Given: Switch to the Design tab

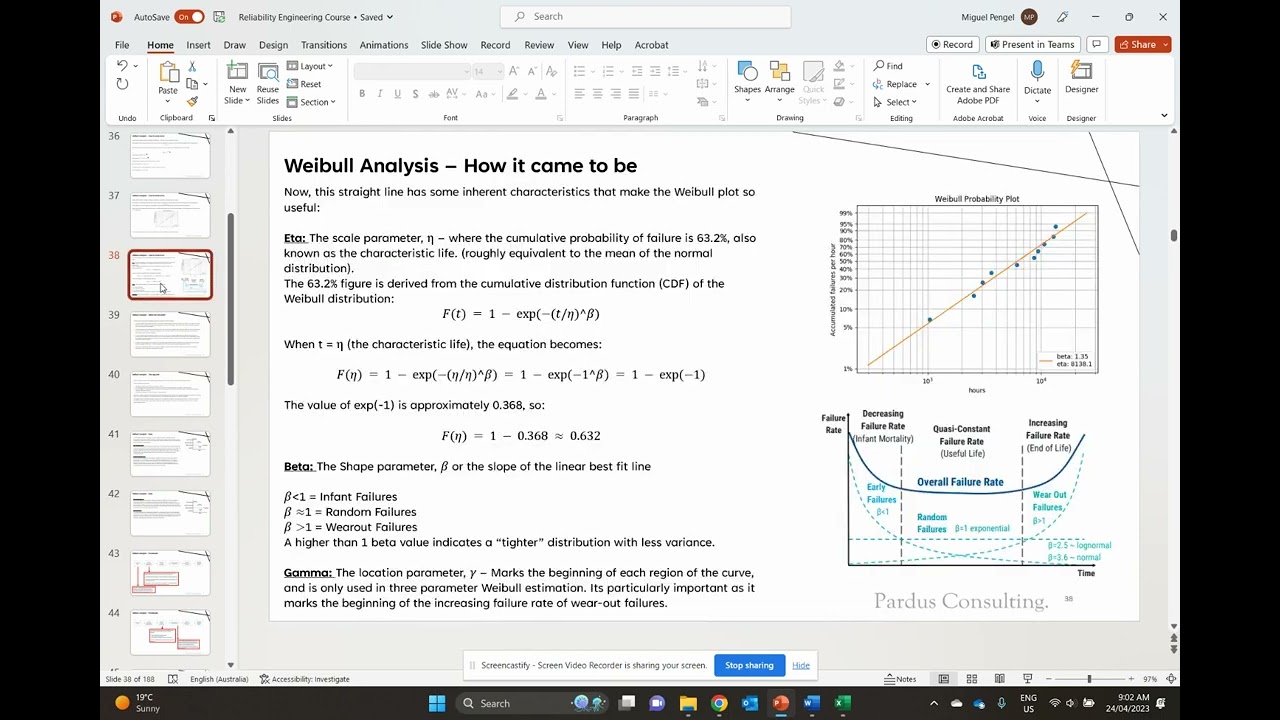Looking at the screenshot, I should click(x=273, y=45).
